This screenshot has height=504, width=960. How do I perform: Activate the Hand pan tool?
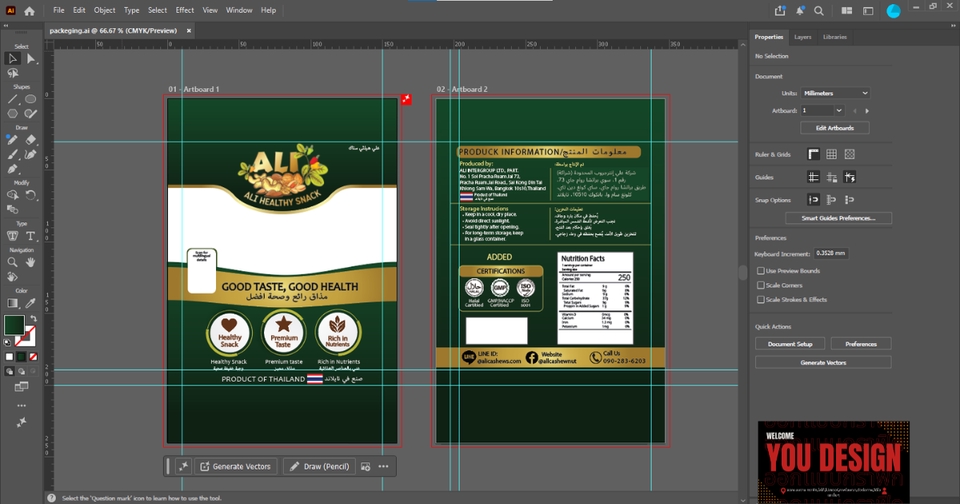pyautogui.click(x=31, y=262)
